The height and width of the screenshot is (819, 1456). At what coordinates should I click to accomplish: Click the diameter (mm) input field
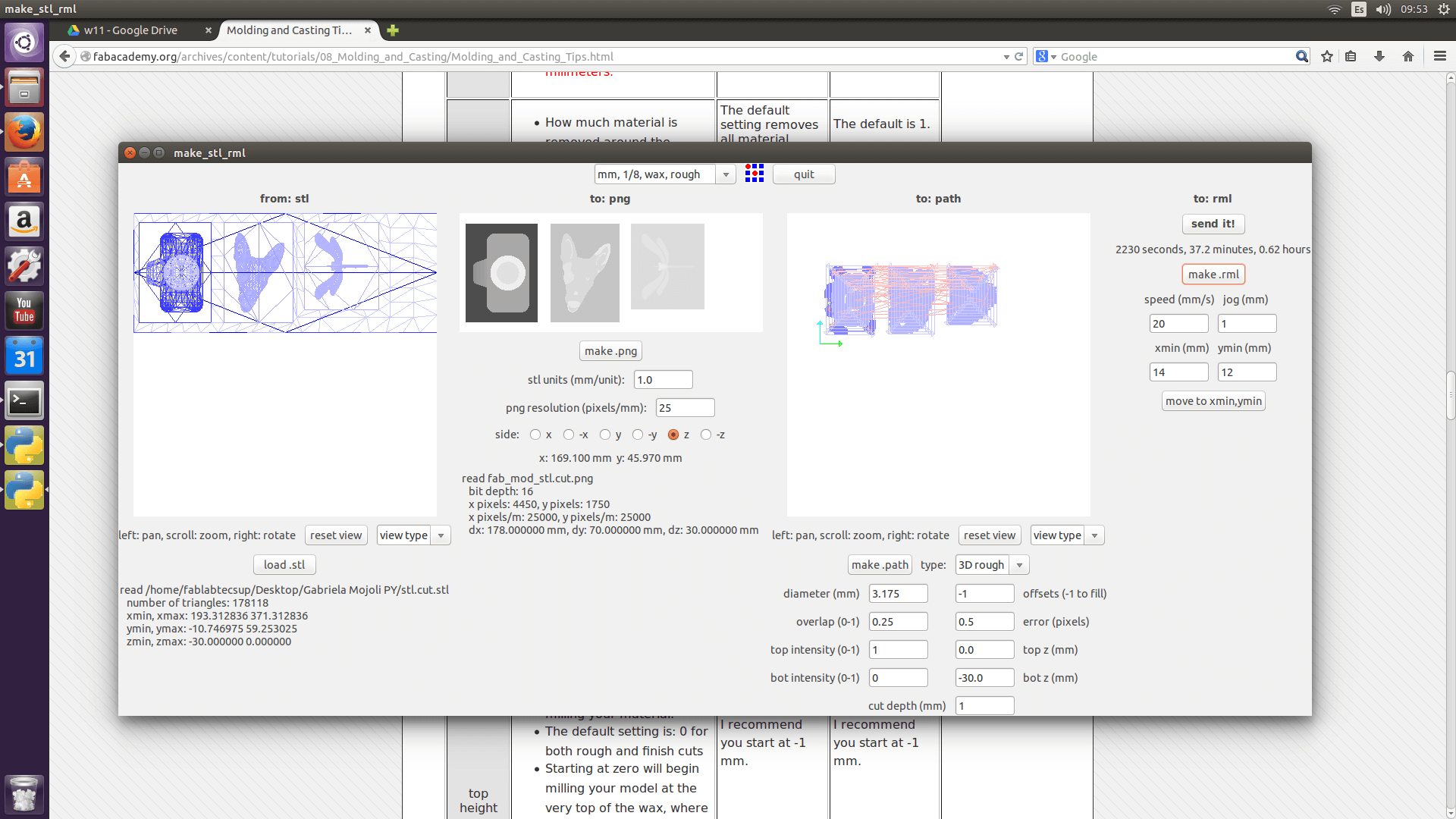[x=899, y=594]
